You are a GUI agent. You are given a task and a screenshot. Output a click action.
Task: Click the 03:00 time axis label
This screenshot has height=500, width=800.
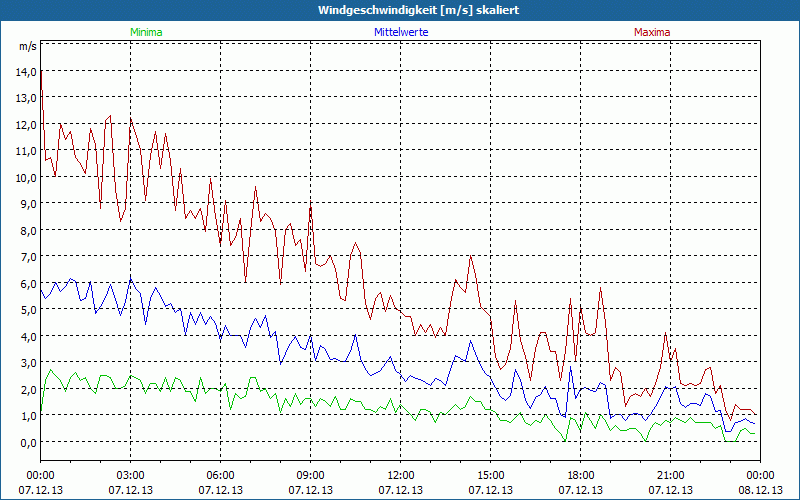pyautogui.click(x=131, y=476)
